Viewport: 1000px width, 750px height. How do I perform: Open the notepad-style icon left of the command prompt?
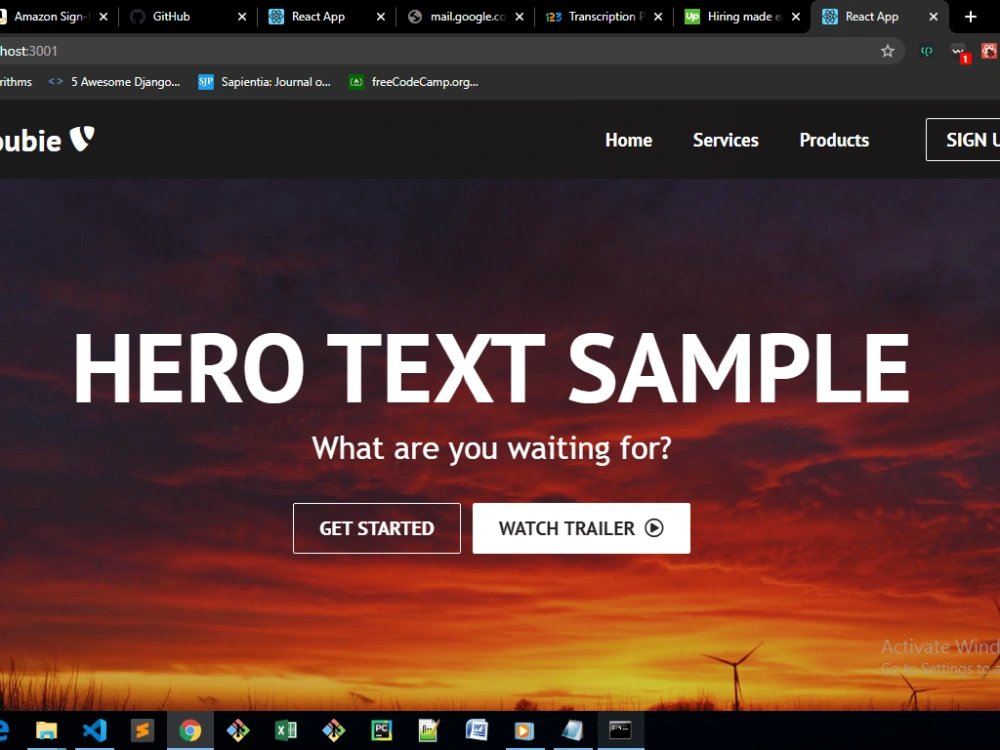coord(572,730)
